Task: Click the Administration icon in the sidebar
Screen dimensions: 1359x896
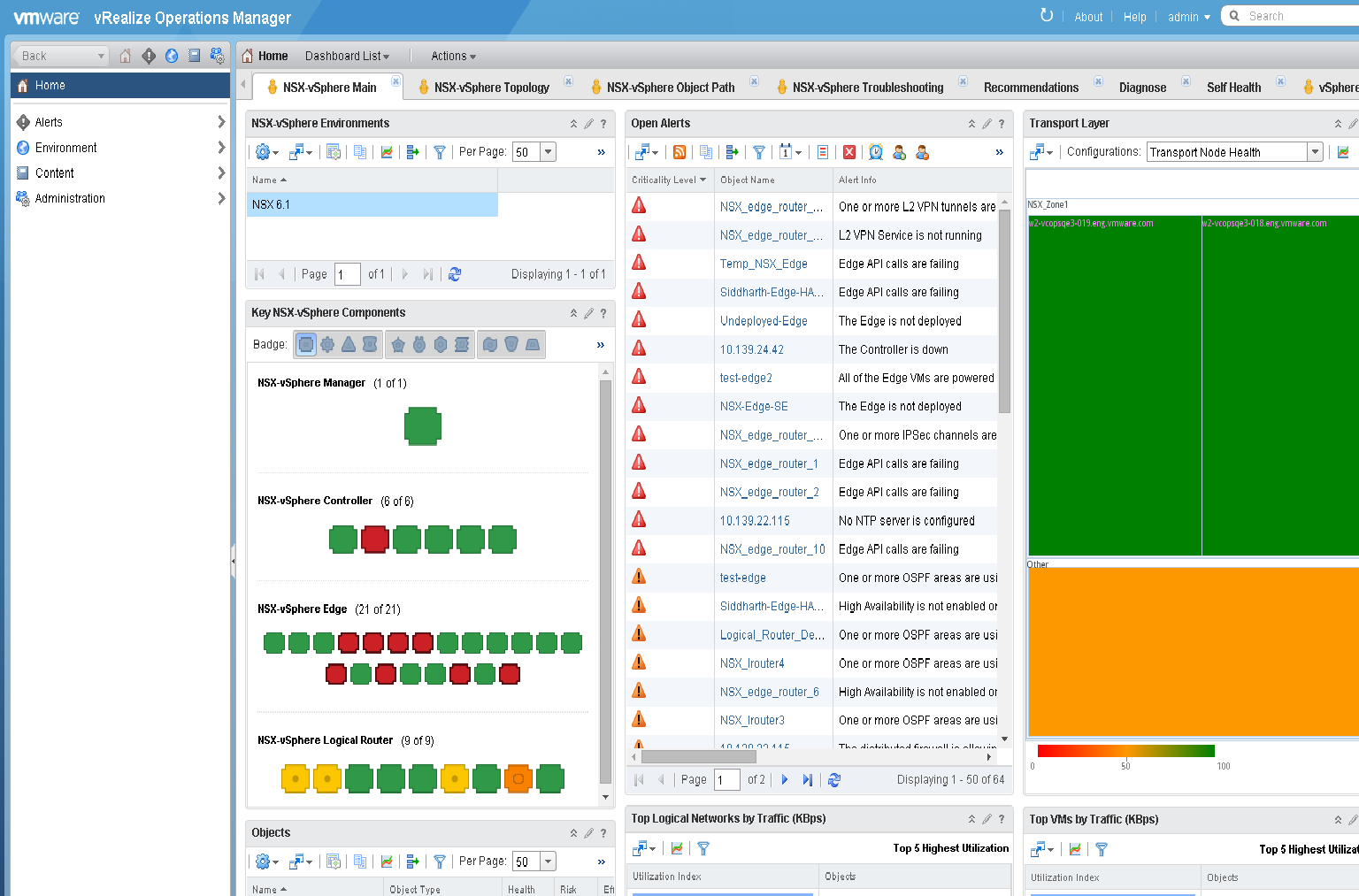Action: click(23, 198)
